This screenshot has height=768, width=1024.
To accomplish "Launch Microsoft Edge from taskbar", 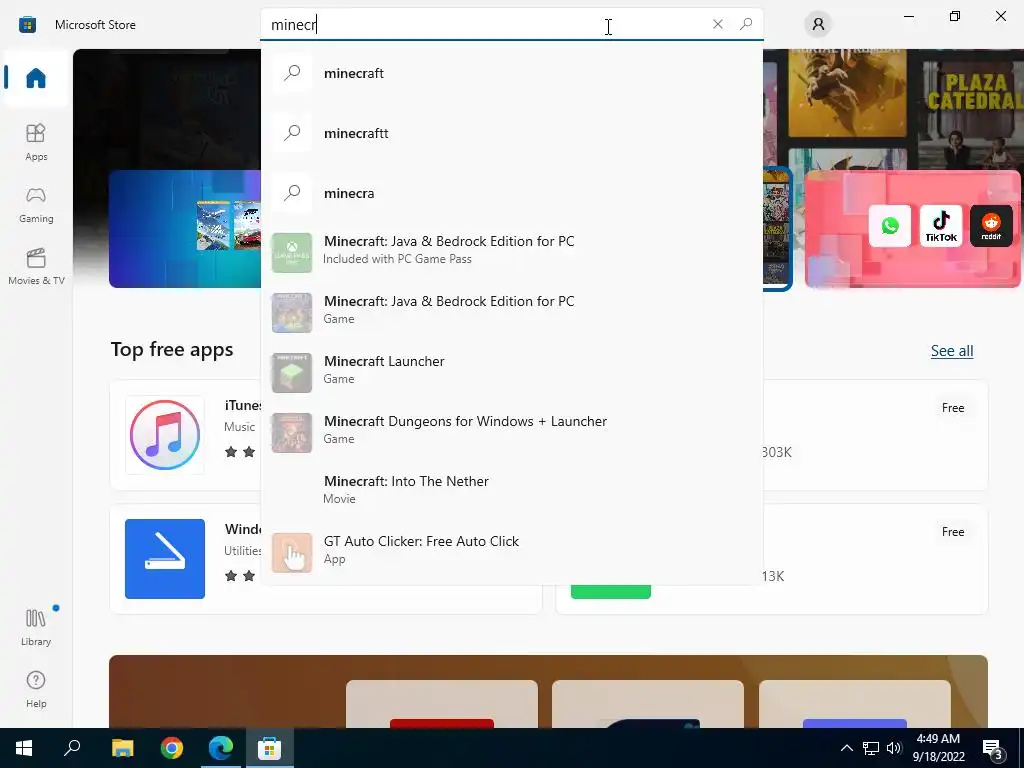I will tap(221, 748).
